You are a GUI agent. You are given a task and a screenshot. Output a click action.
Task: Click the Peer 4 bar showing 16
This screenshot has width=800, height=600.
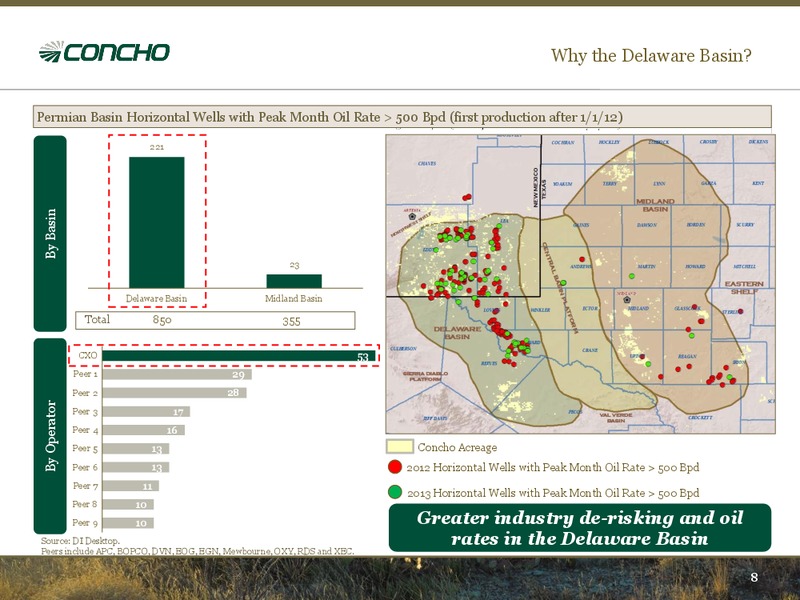[x=143, y=430]
